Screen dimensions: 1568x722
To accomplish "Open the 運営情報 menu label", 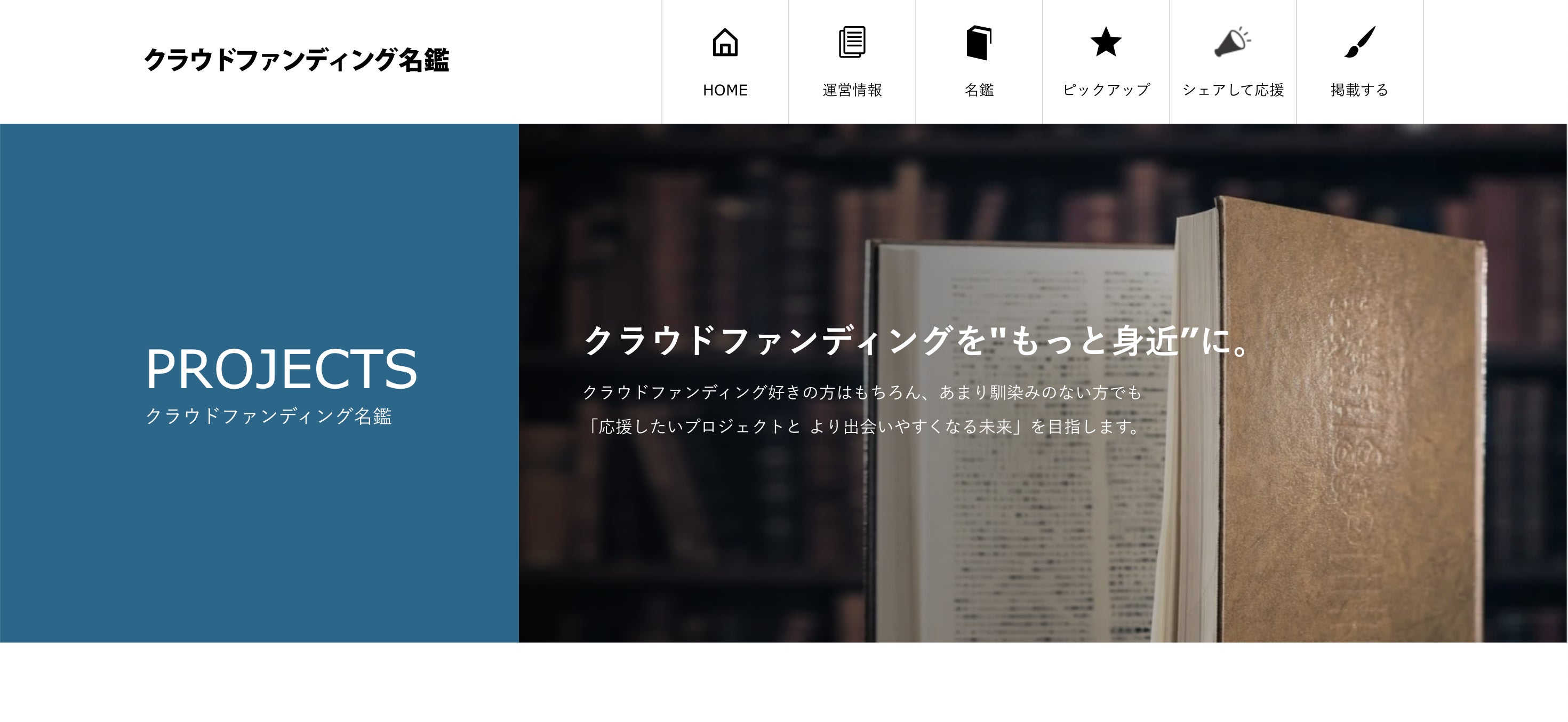I will click(x=852, y=90).
